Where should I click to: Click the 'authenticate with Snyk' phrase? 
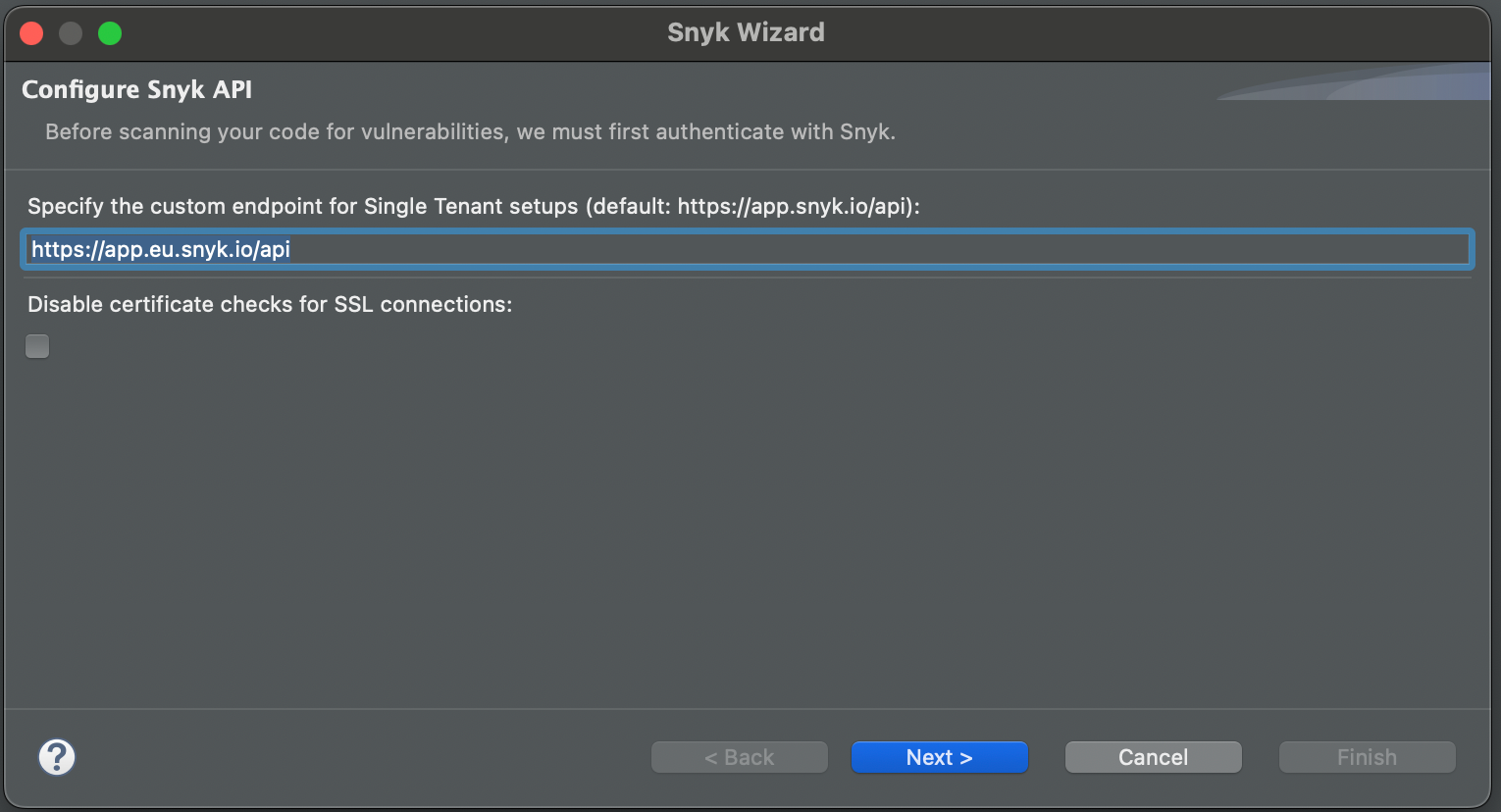(x=775, y=131)
